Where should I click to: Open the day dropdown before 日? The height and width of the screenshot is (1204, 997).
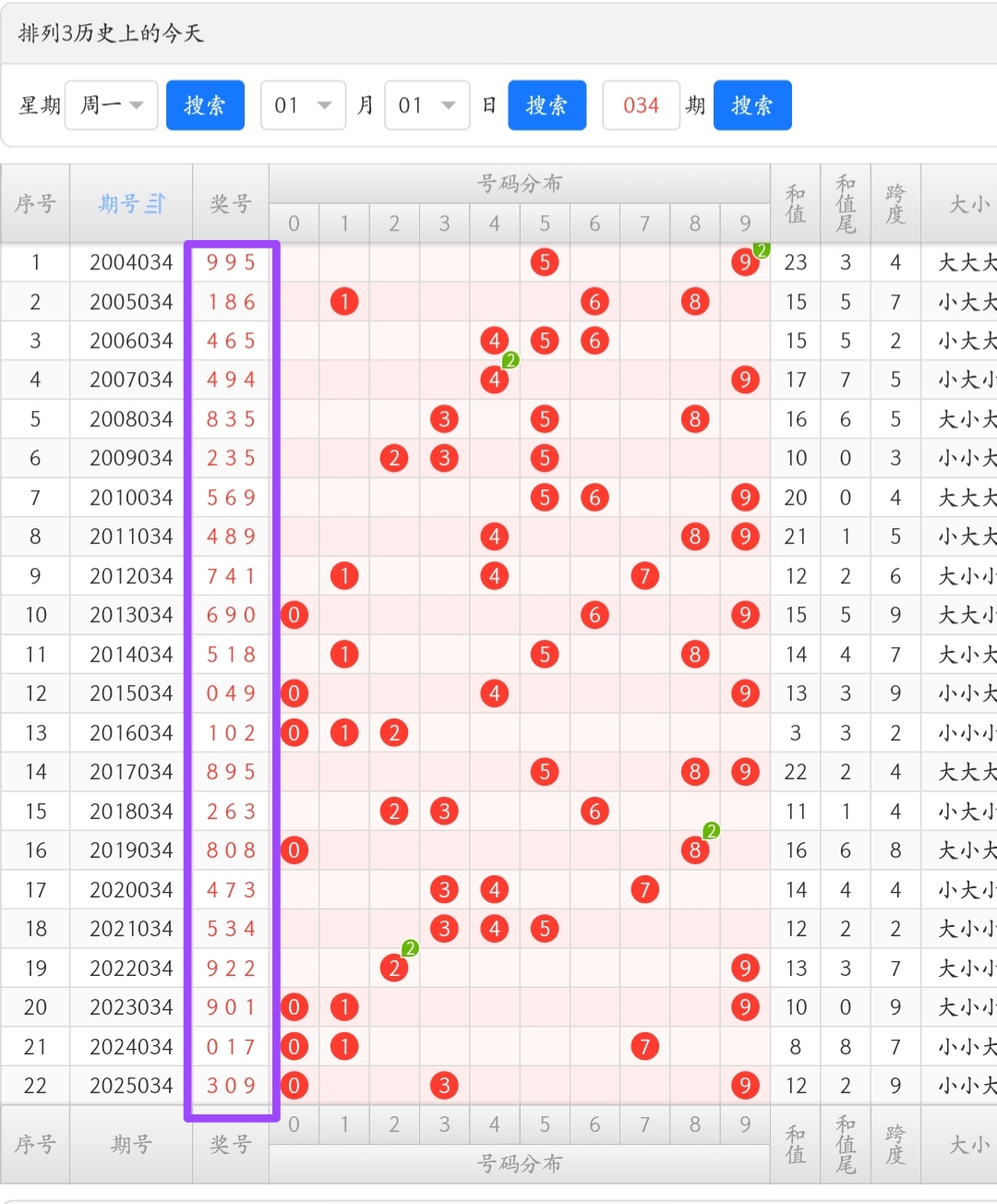coord(426,105)
